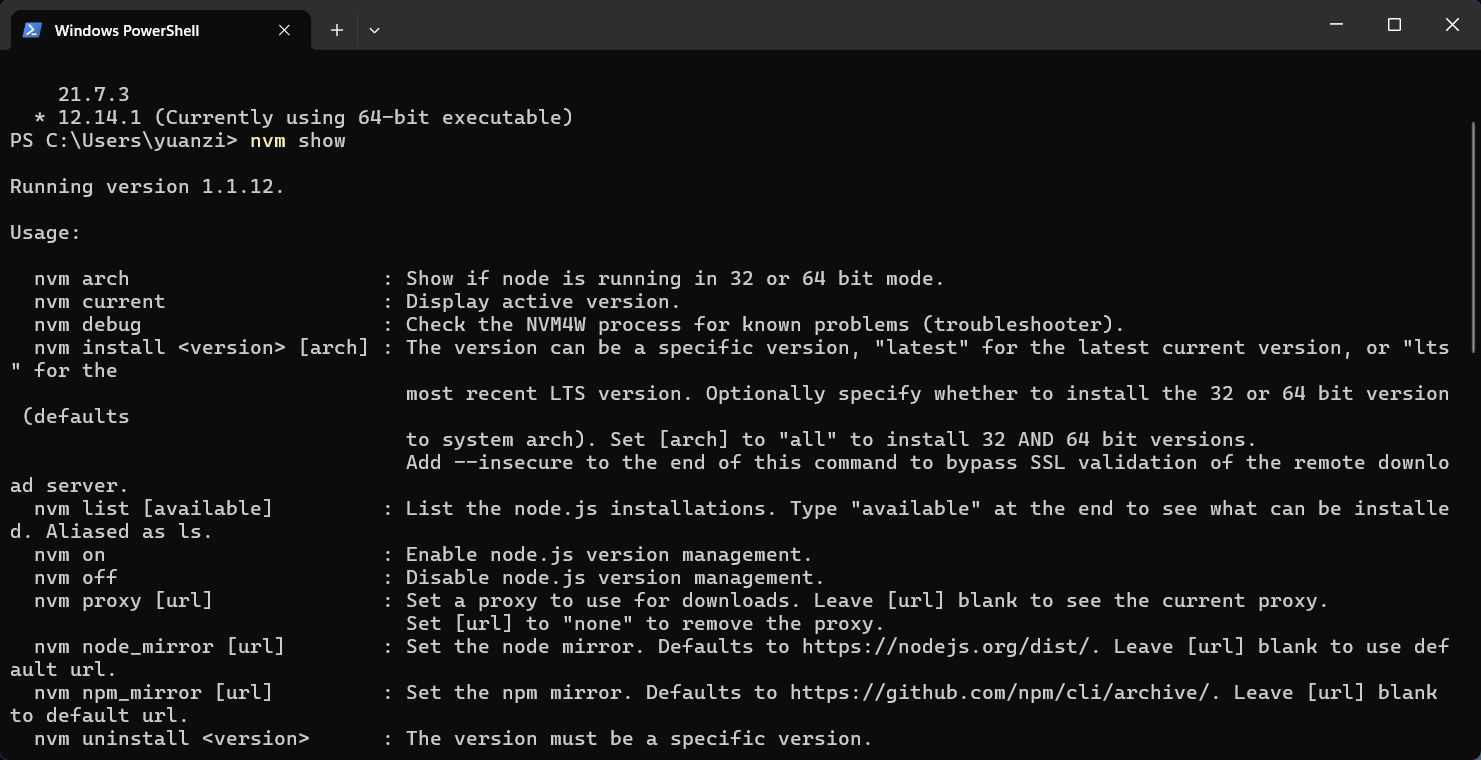Click the "nvm node_mirror [url]" usage entry

[x=159, y=647]
